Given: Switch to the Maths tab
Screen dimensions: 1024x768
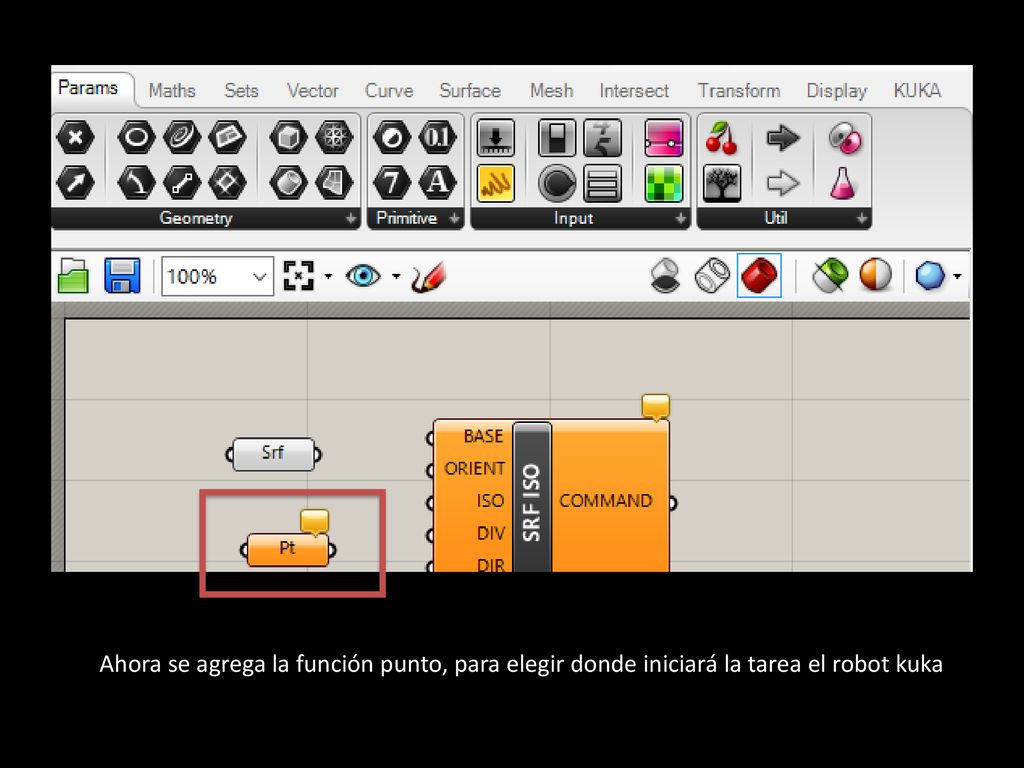Looking at the screenshot, I should 172,90.
